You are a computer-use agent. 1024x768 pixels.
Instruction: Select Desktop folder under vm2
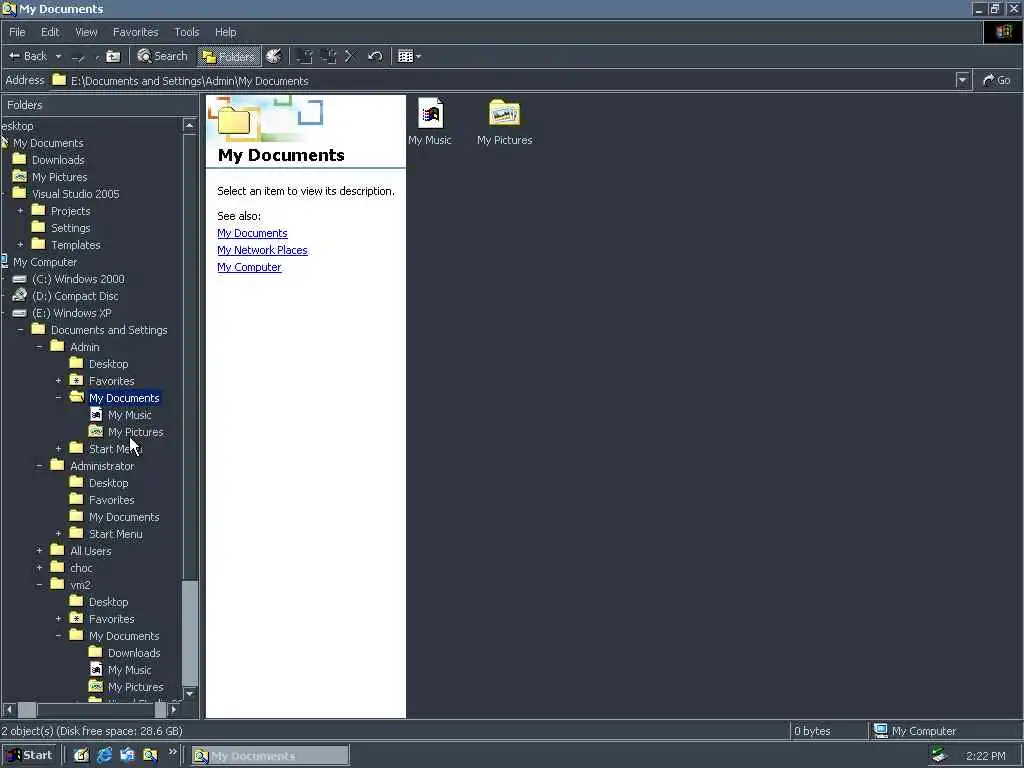pyautogui.click(x=108, y=601)
